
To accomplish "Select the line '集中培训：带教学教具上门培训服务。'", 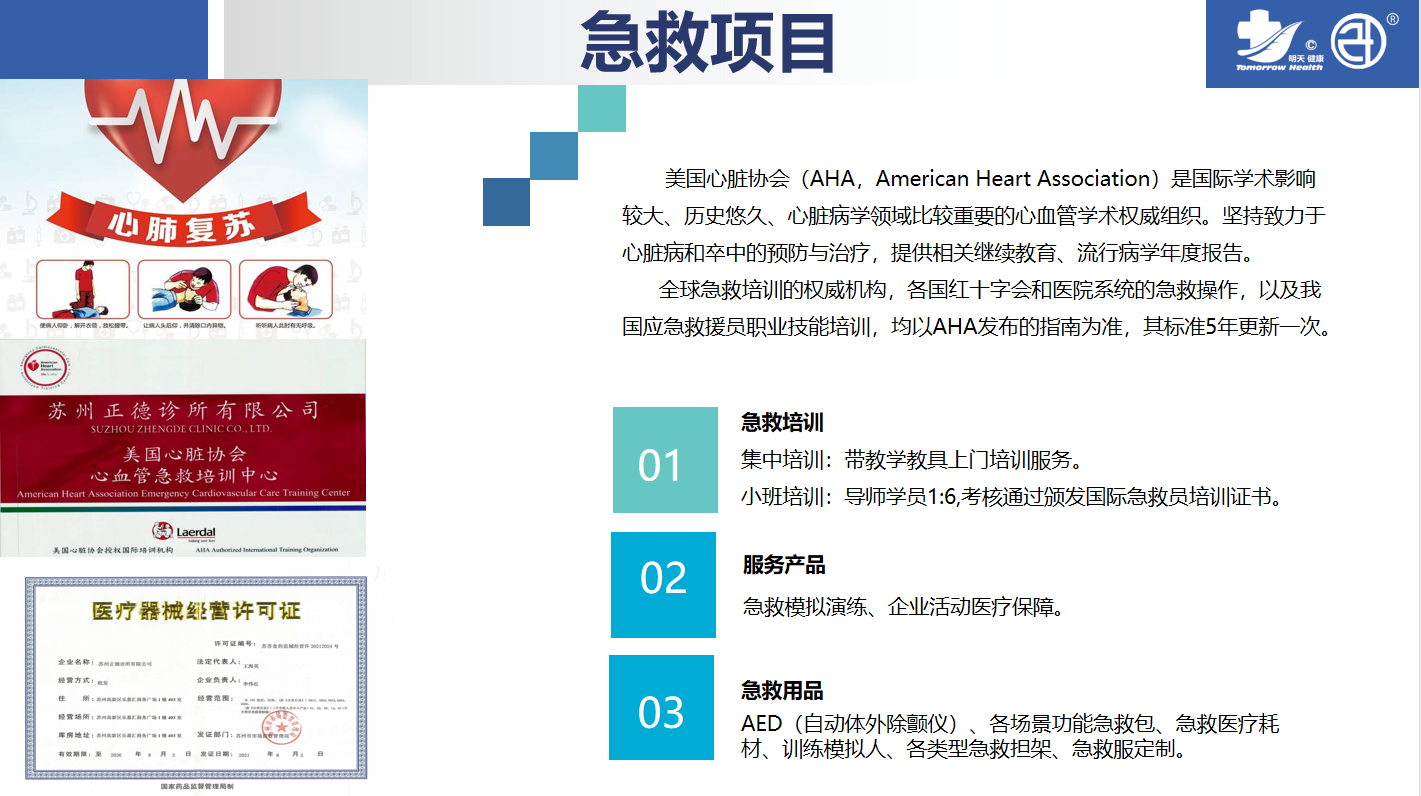I will click(x=913, y=460).
